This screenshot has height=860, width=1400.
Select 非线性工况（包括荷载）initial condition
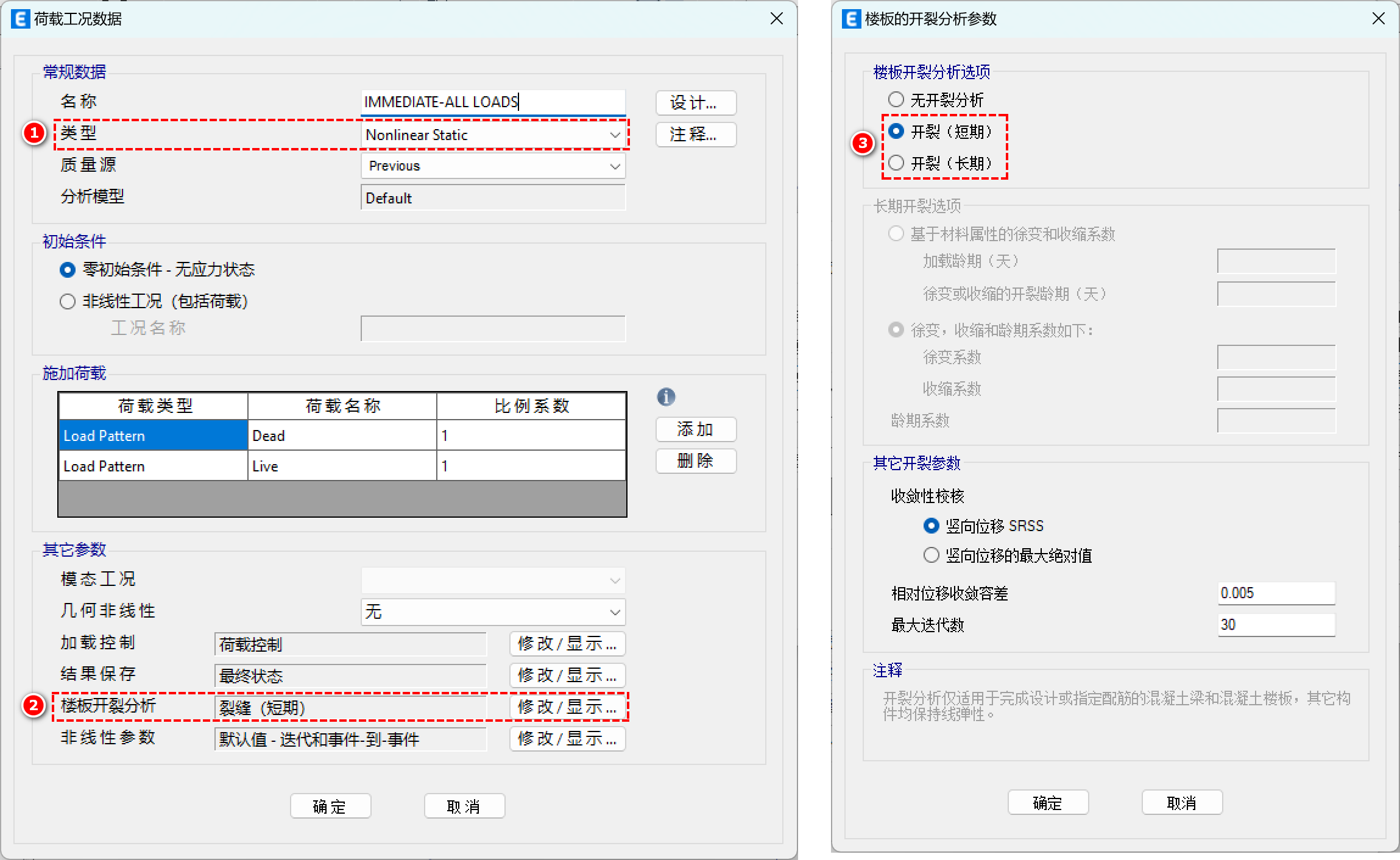tap(68, 301)
